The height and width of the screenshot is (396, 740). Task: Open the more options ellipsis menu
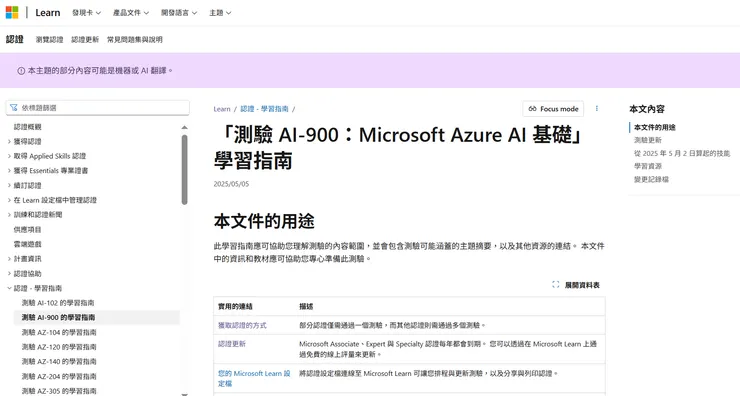coord(597,109)
